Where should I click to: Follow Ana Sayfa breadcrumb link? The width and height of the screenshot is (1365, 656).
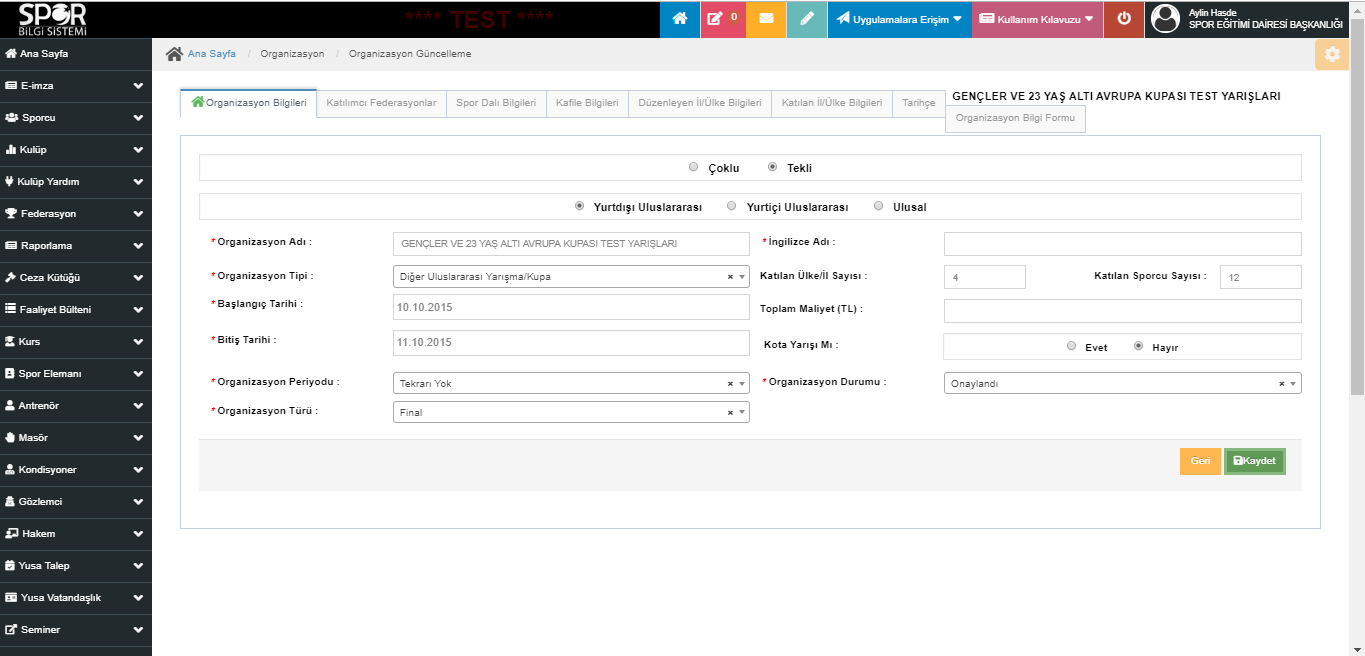tap(212, 54)
